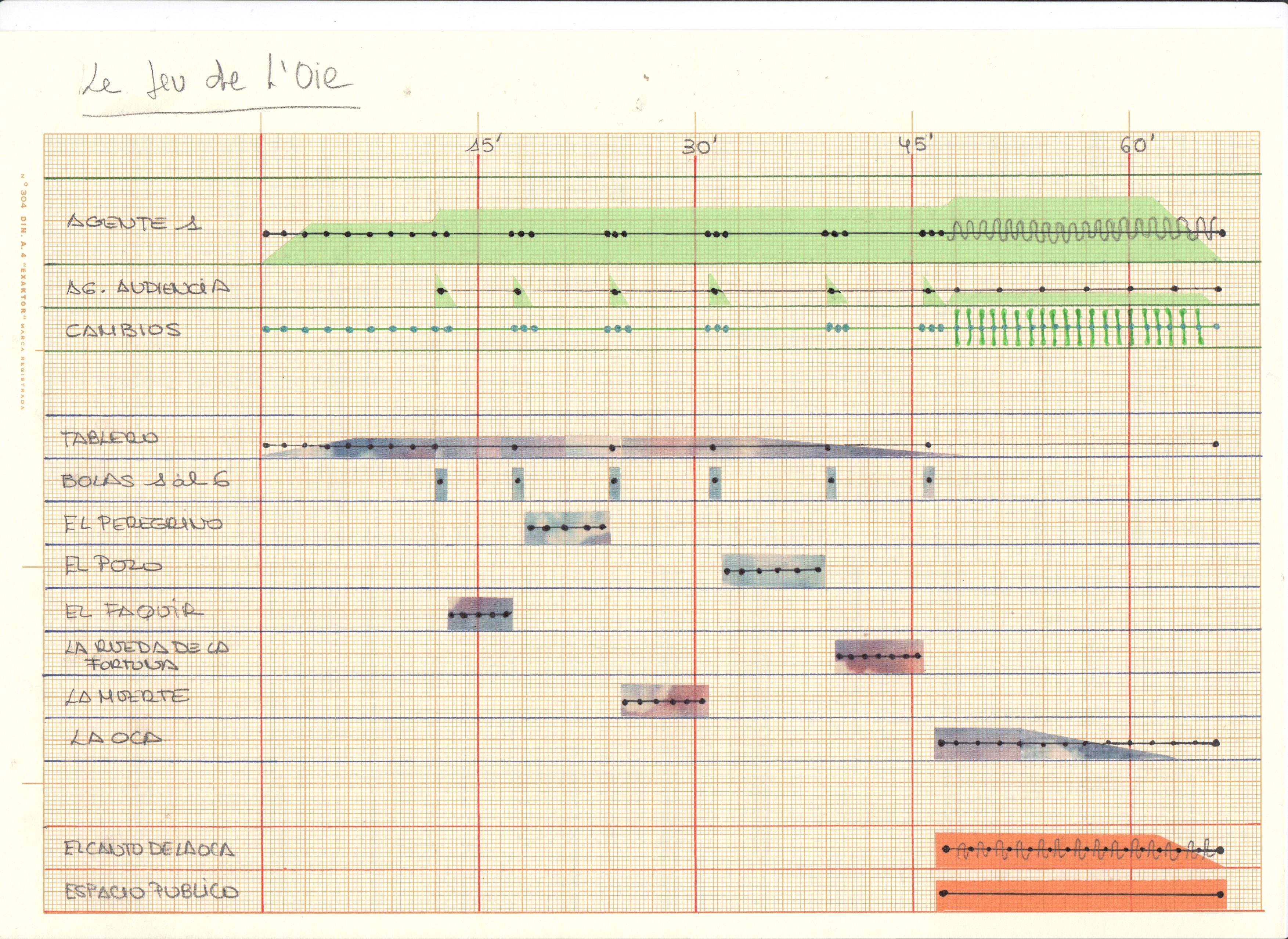1288x939 pixels.
Task: Click the CAMBIOS row label
Action: tap(123, 330)
